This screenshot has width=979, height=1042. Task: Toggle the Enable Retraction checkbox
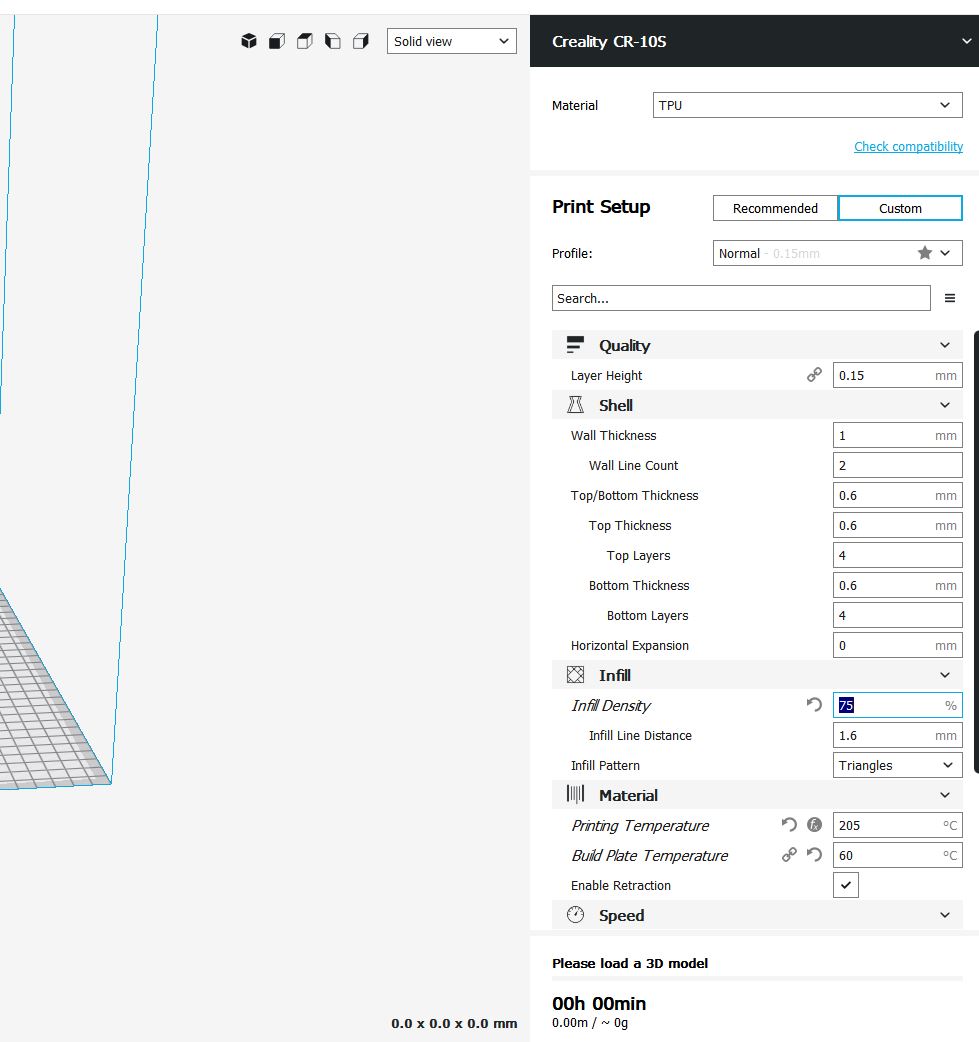(846, 885)
